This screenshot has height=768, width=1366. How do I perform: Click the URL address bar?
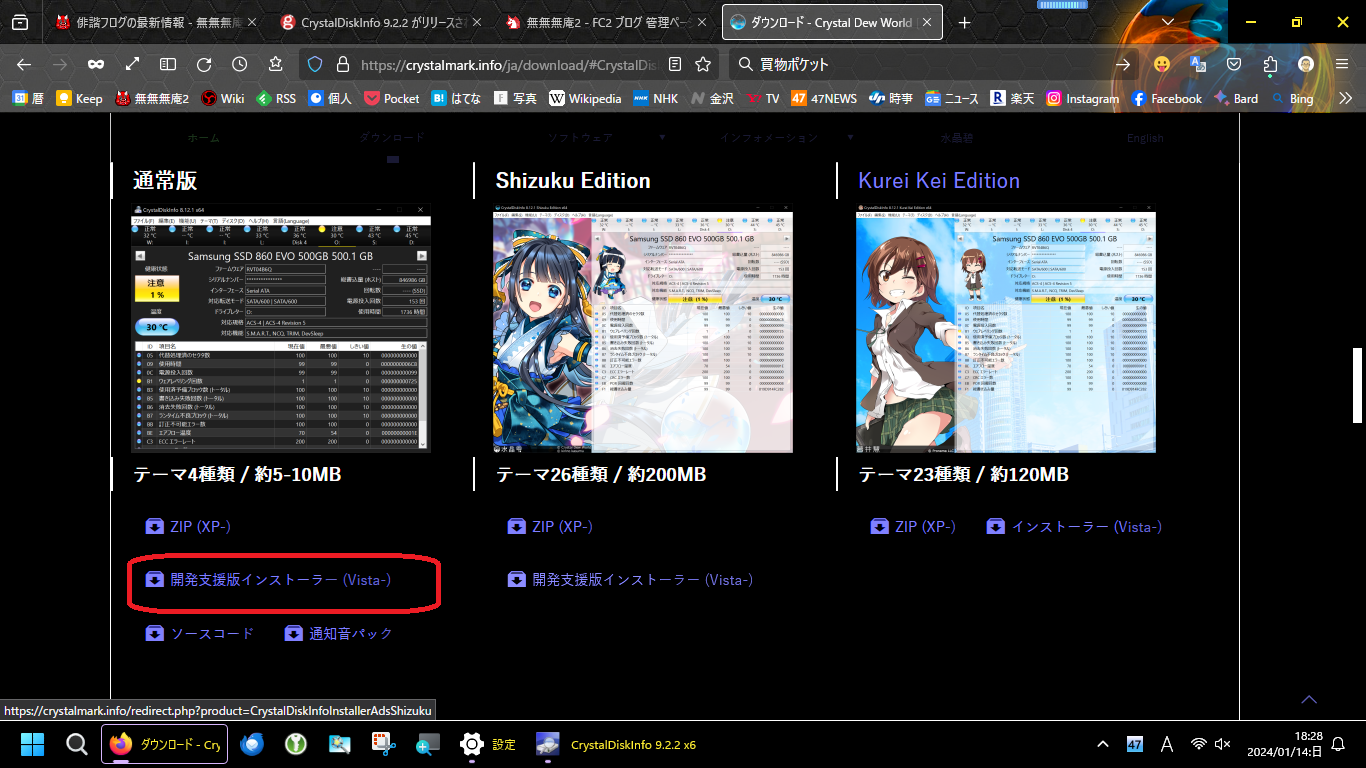point(508,64)
